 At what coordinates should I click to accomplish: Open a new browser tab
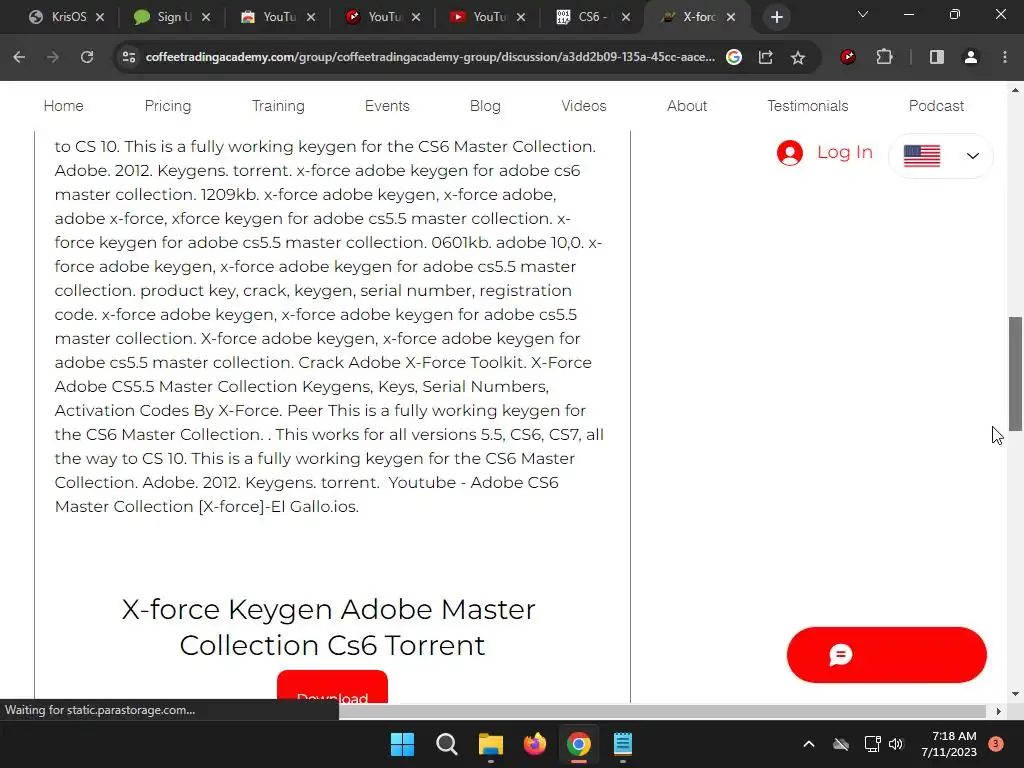coord(776,18)
